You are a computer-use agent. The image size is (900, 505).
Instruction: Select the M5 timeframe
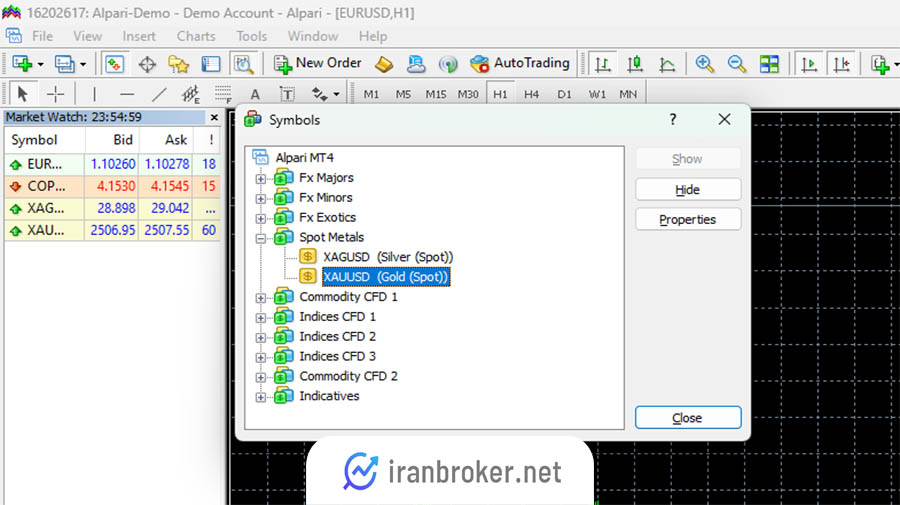point(403,94)
